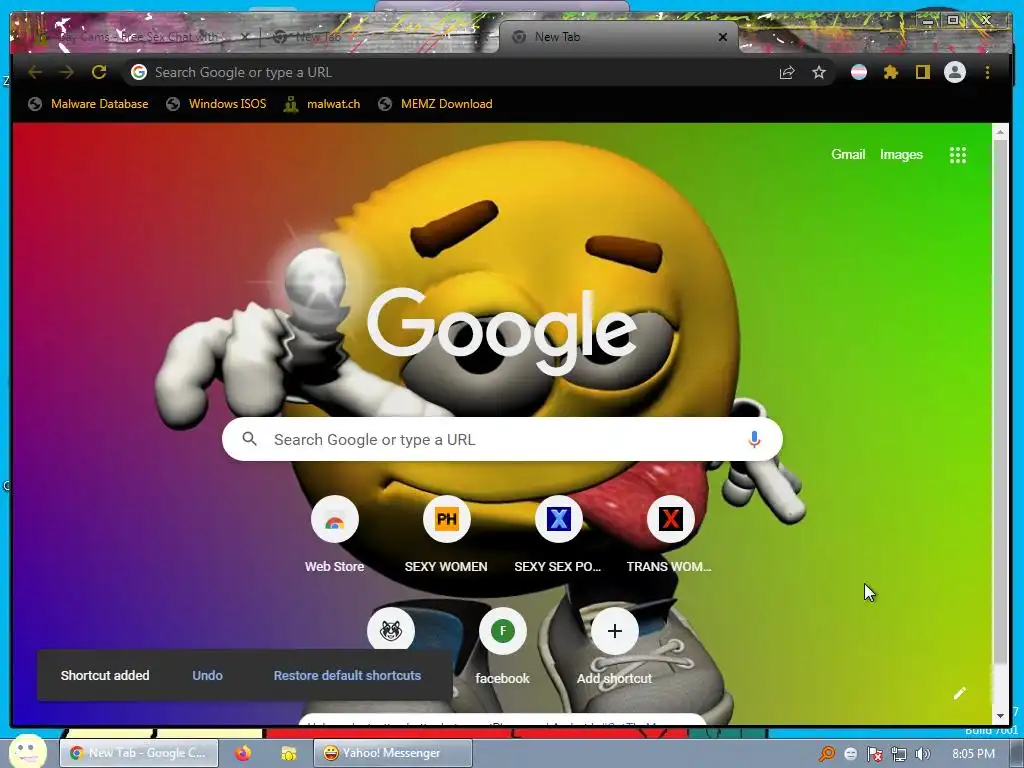The image size is (1024, 768).
Task: Open Gmail link
Action: coord(848,155)
